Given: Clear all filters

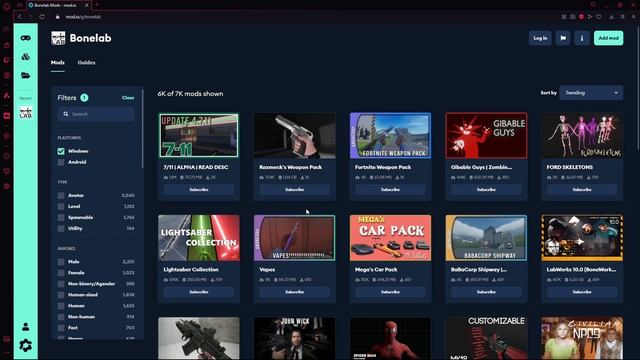Looking at the screenshot, I should click(x=128, y=98).
